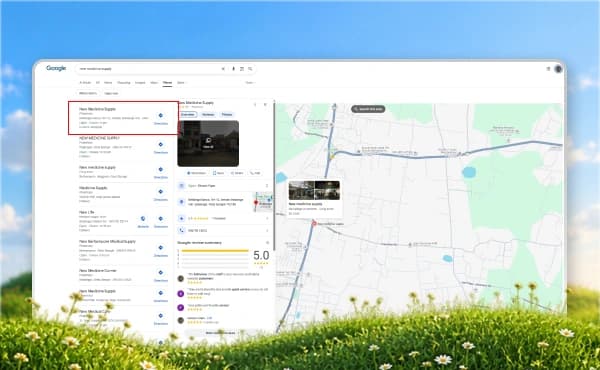The height and width of the screenshot is (370, 600).
Task: Click Directions button under the business photo
Action: click(196, 173)
